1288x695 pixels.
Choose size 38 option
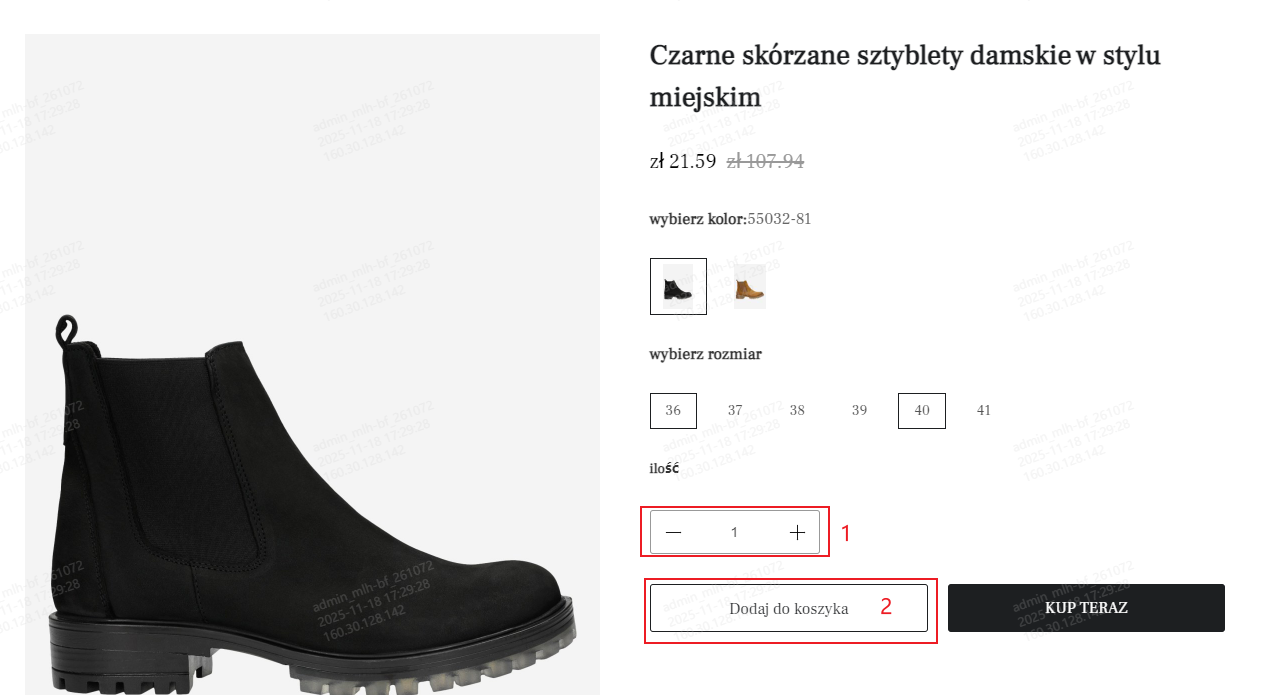pyautogui.click(x=797, y=411)
